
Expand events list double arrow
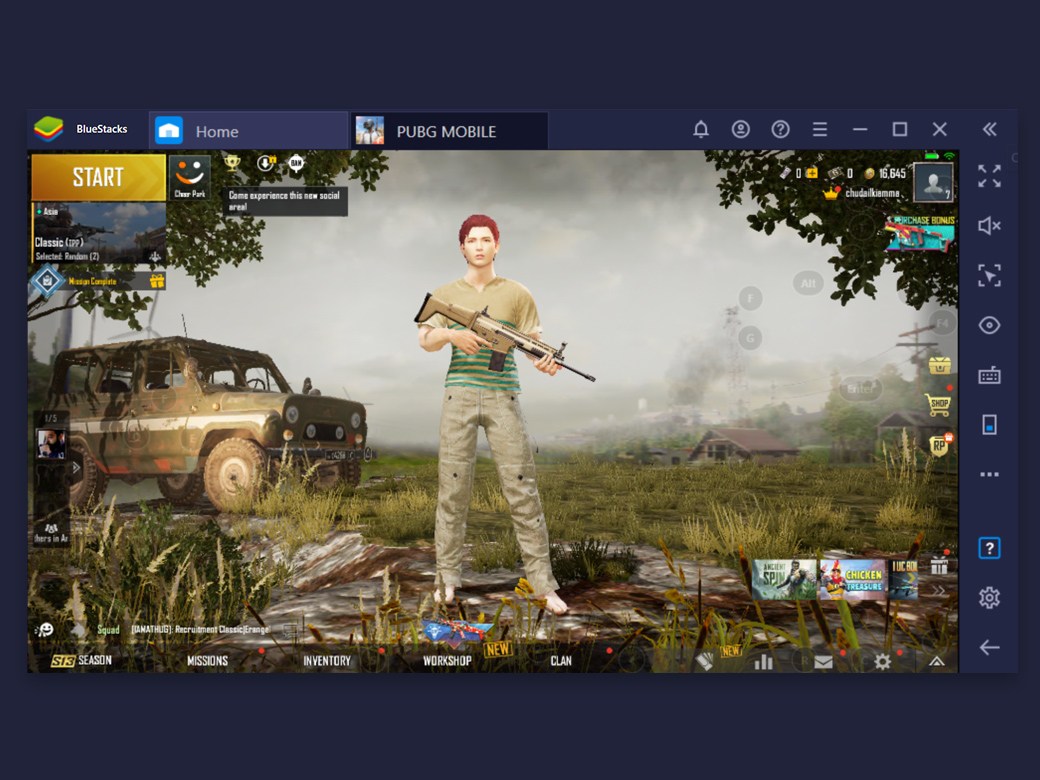938,590
